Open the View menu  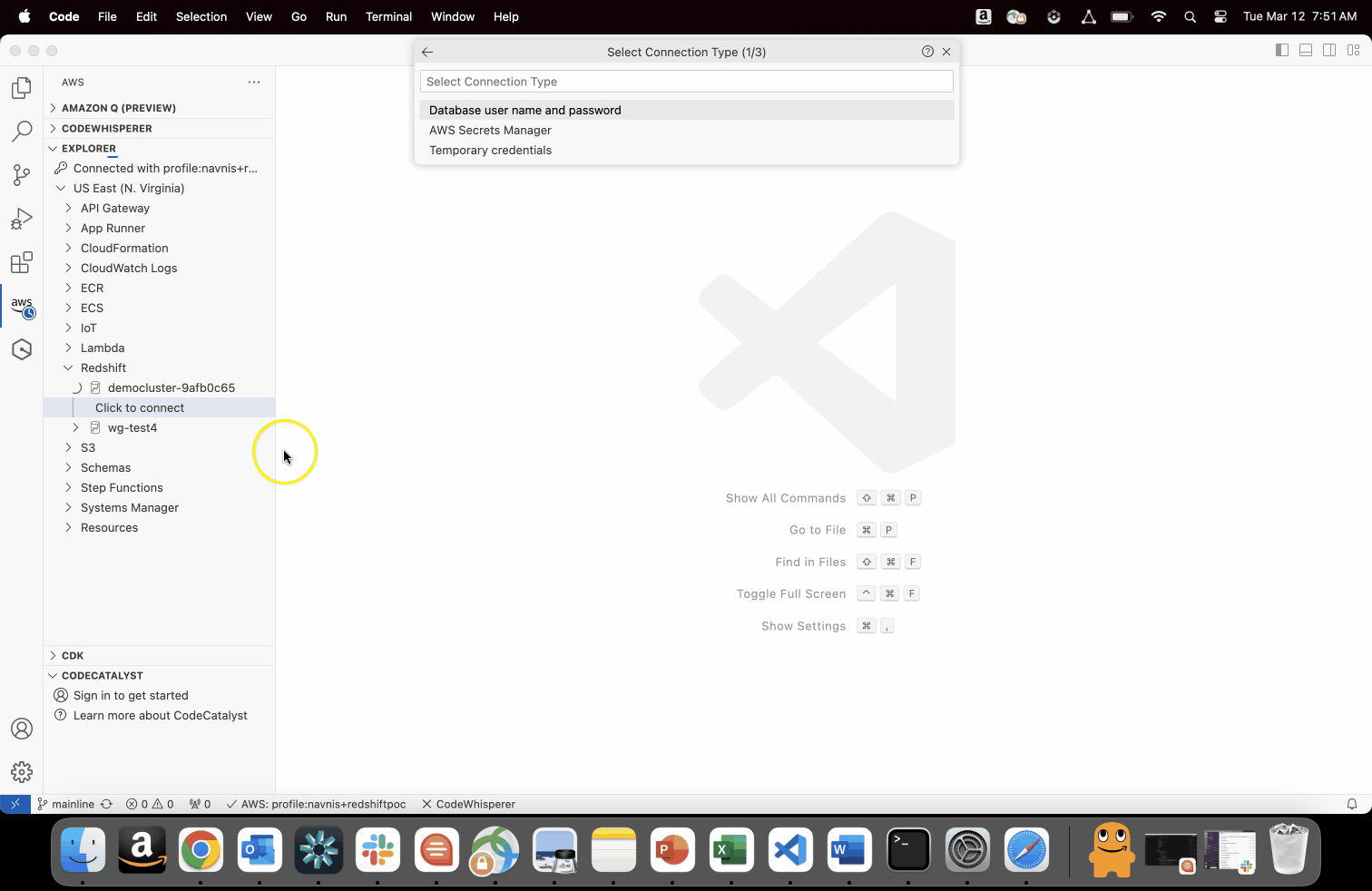click(259, 16)
